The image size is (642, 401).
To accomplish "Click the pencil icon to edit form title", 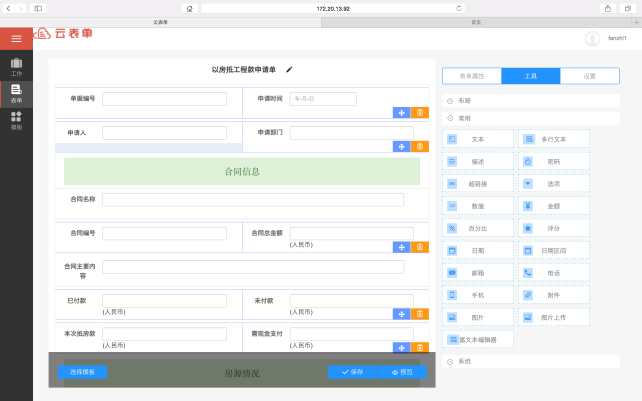I will [290, 70].
